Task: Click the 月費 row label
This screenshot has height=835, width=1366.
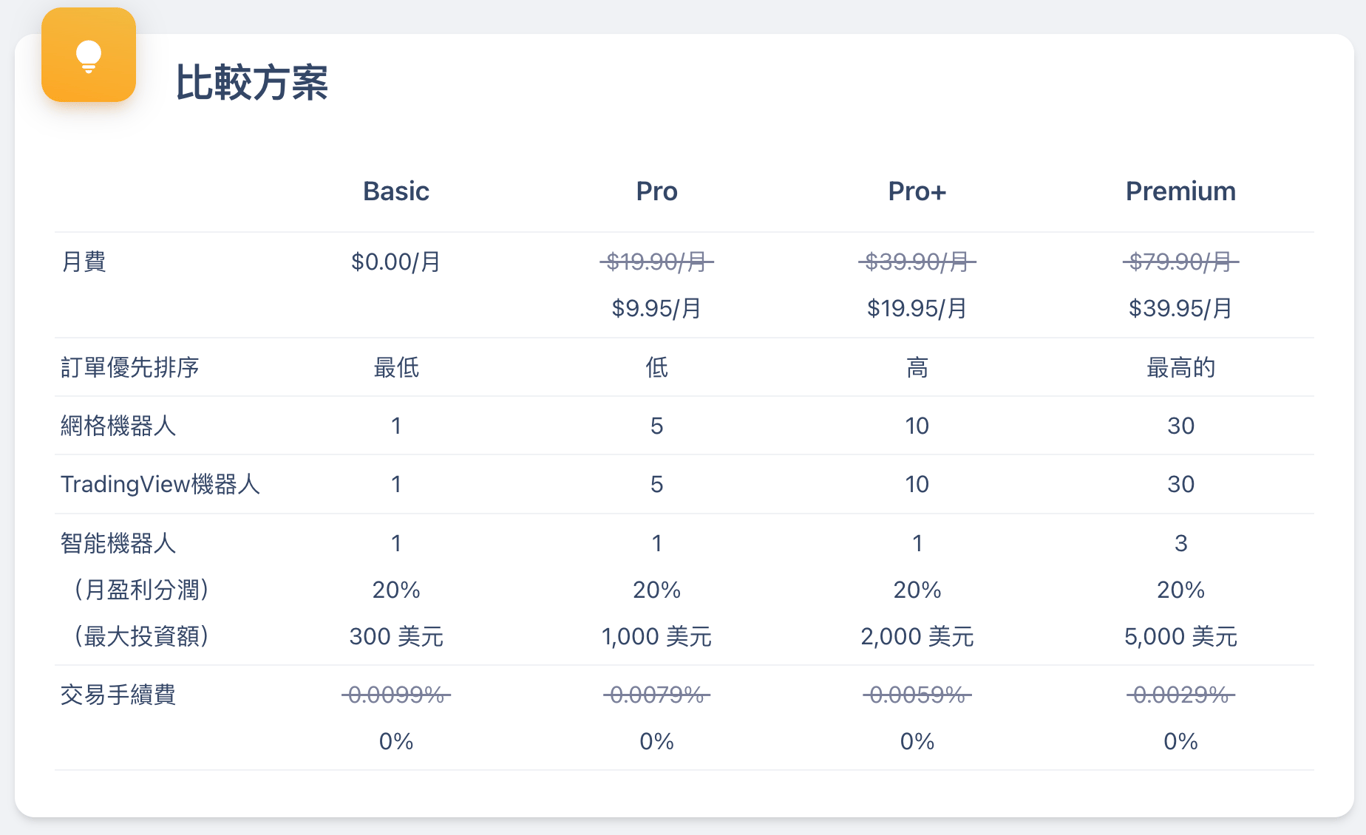Action: pyautogui.click(x=84, y=262)
